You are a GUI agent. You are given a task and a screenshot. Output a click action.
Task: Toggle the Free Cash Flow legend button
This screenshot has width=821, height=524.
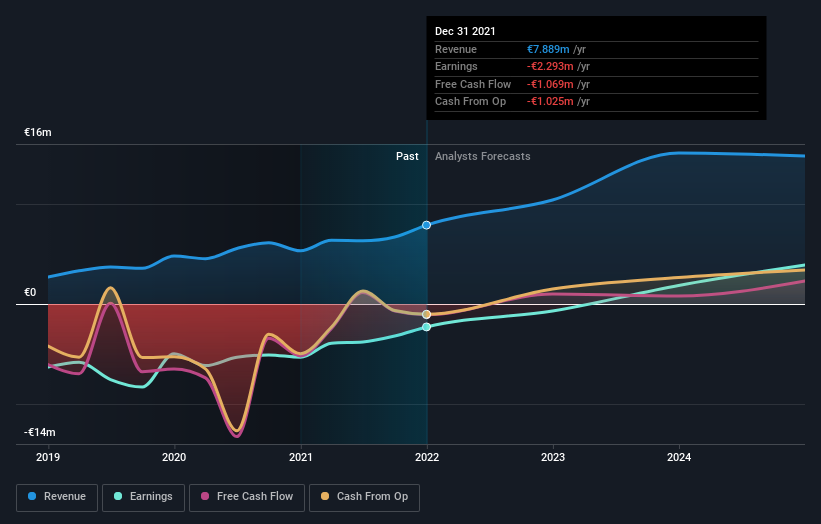coord(247,497)
